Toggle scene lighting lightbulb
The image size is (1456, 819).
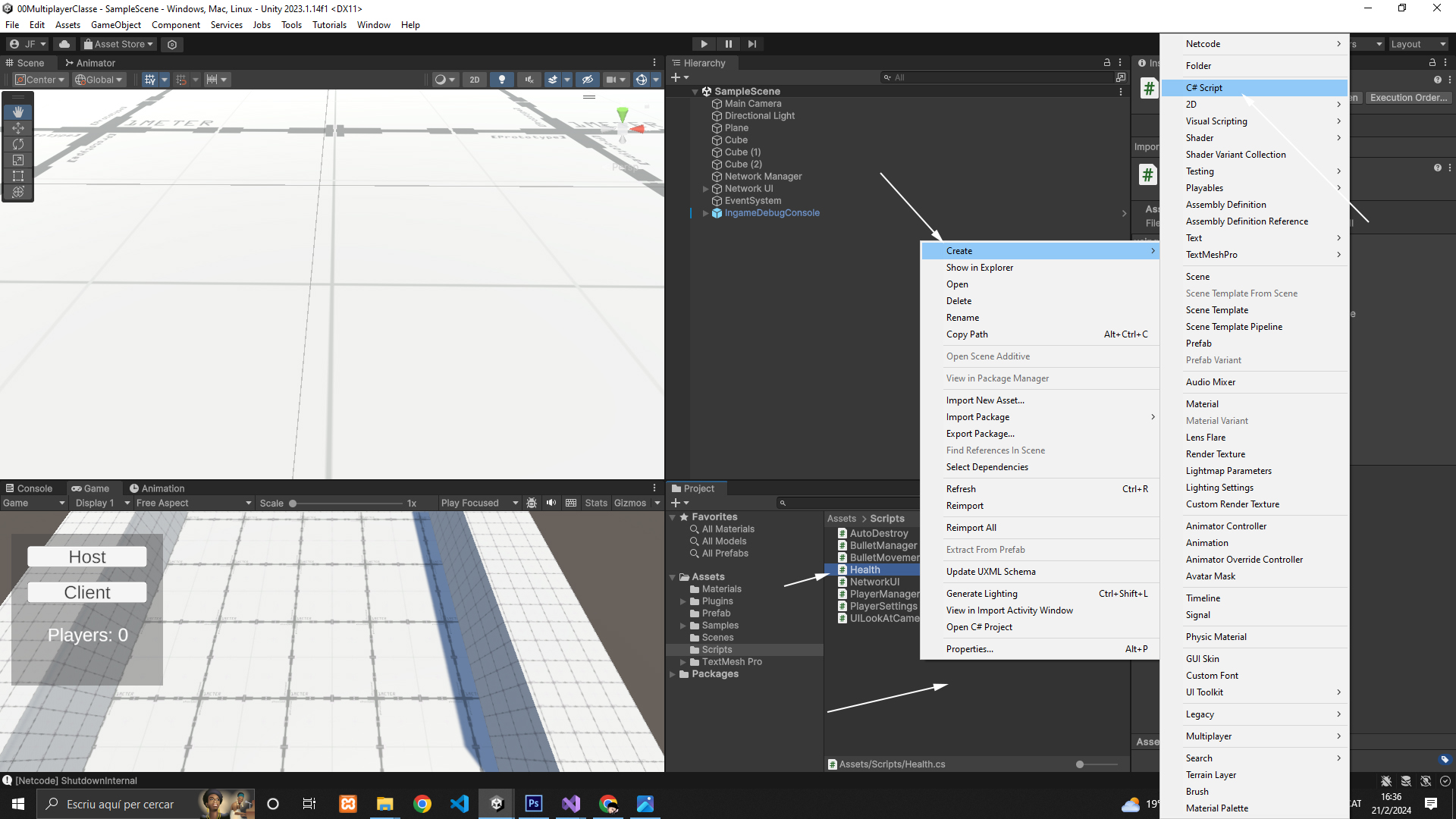point(501,80)
